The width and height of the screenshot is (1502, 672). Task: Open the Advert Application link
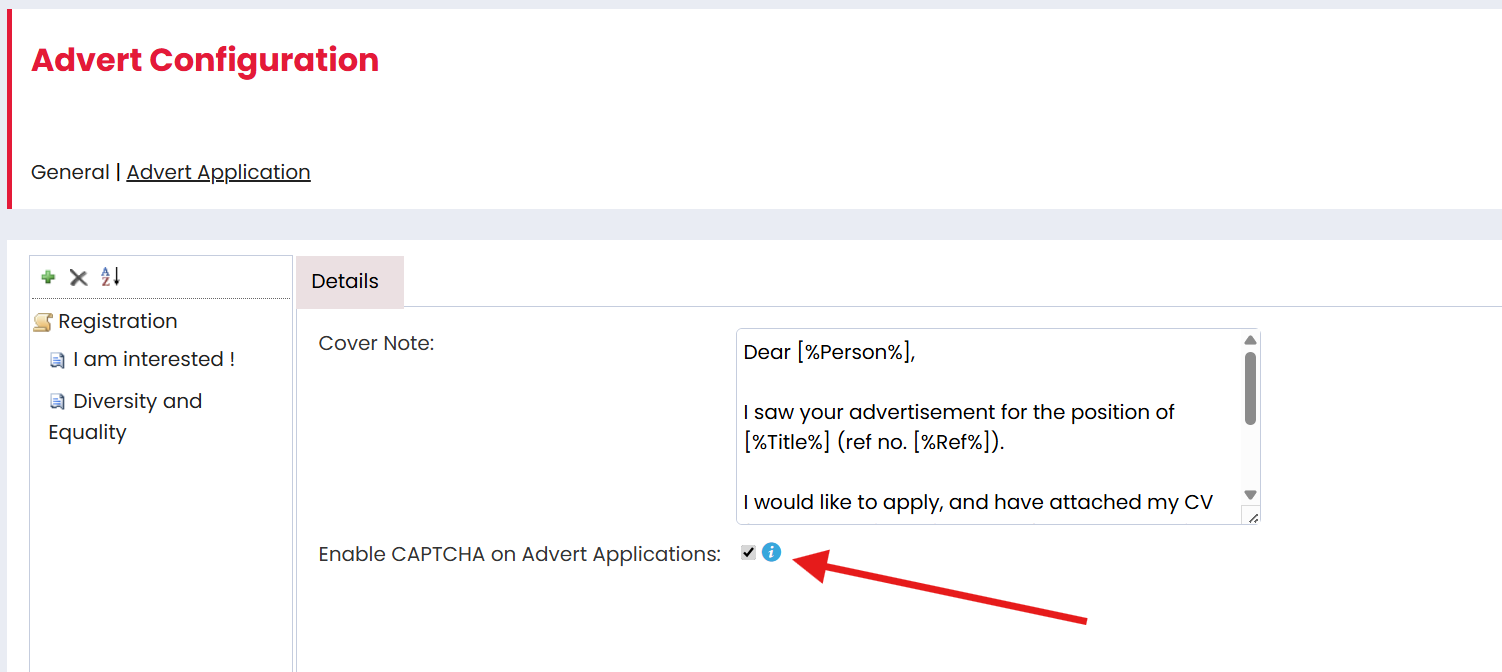[x=218, y=172]
